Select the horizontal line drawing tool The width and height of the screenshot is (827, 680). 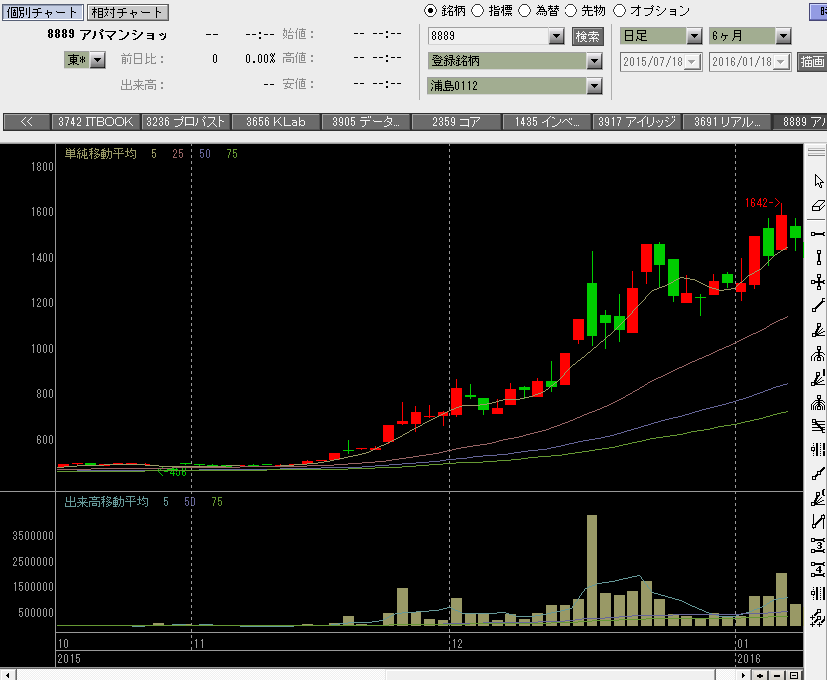[818, 233]
